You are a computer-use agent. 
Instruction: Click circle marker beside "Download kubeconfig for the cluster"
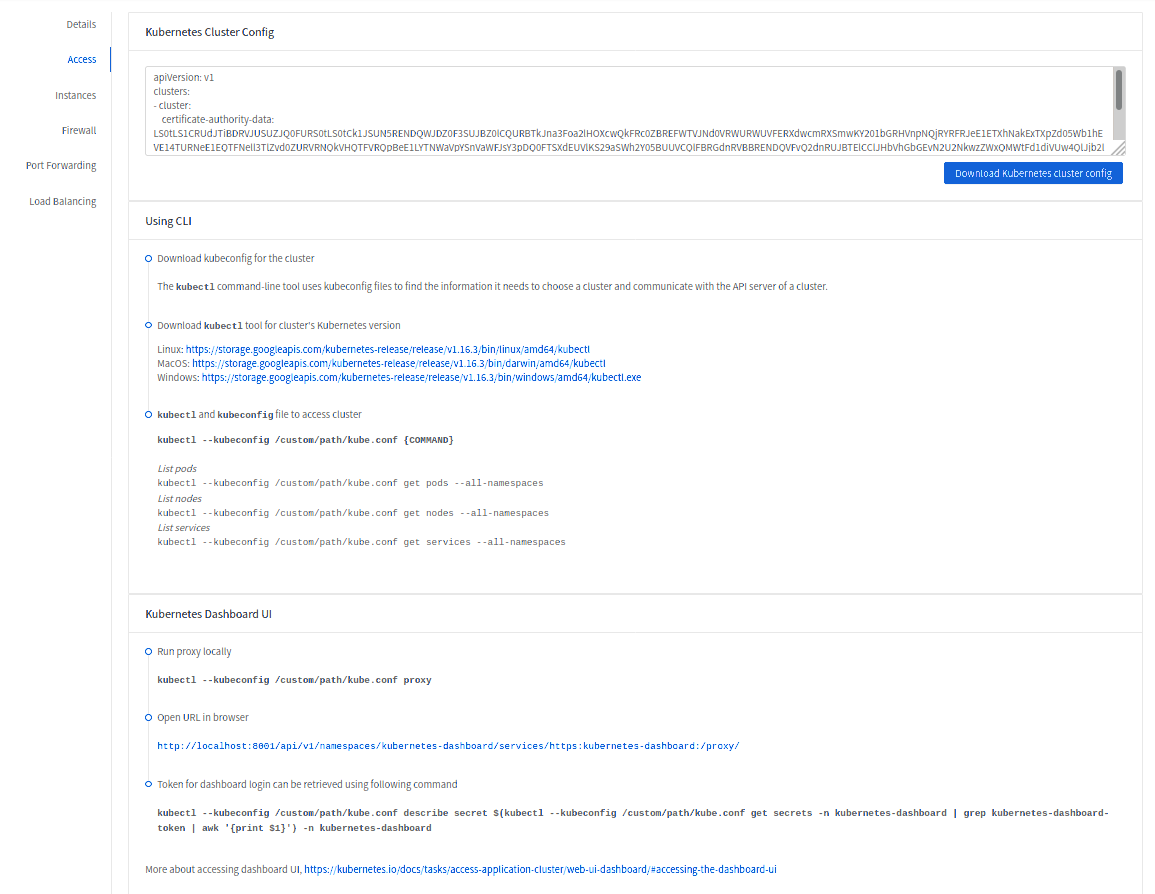tap(148, 258)
